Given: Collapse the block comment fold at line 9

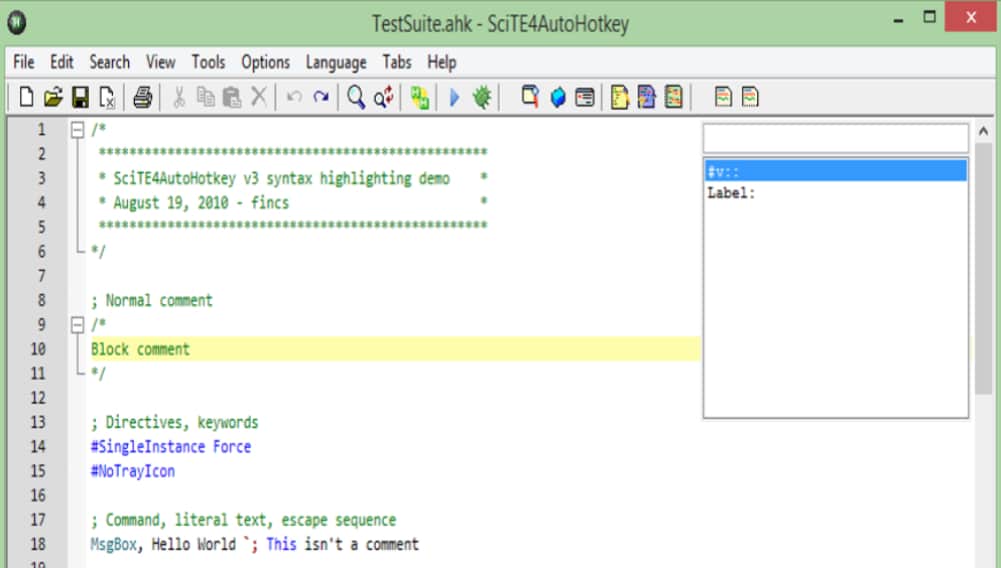Looking at the screenshot, I should point(77,325).
